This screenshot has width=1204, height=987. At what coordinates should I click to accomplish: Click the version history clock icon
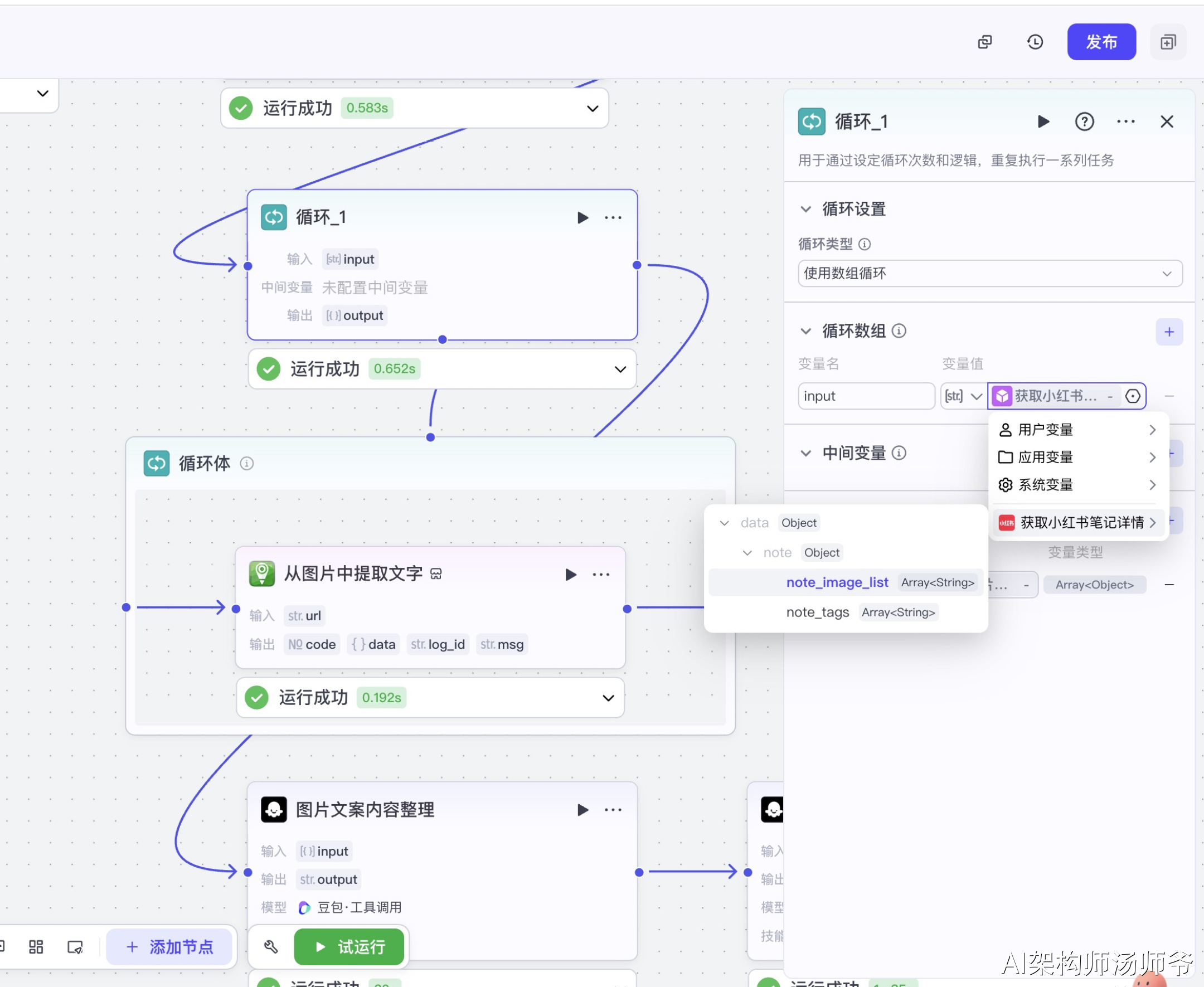click(1035, 42)
